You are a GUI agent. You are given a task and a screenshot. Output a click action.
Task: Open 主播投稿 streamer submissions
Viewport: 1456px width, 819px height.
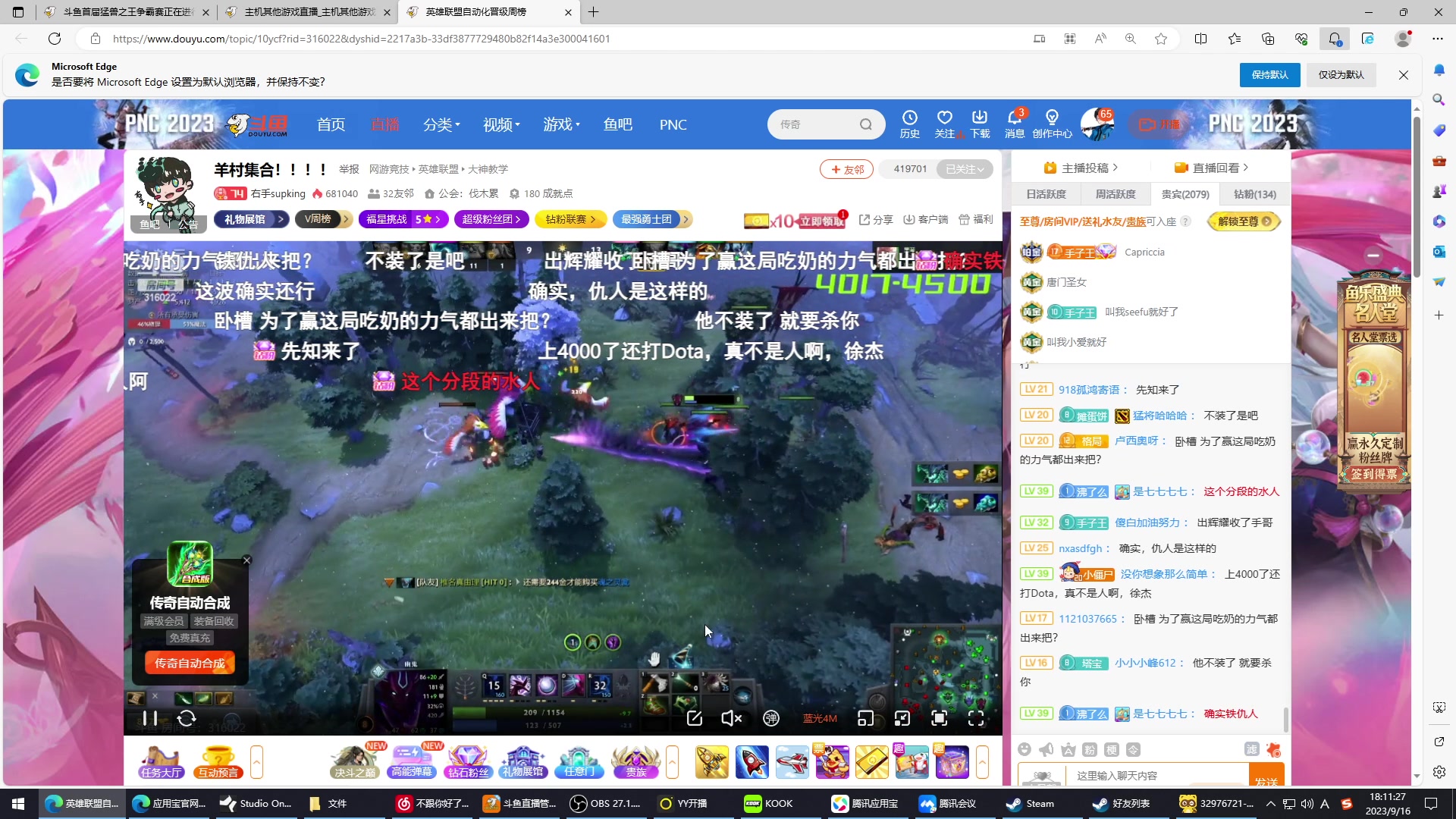1081,168
